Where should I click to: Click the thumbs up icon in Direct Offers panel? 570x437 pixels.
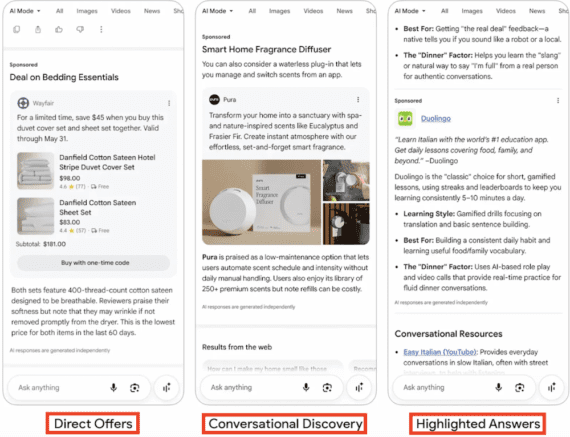click(59, 29)
